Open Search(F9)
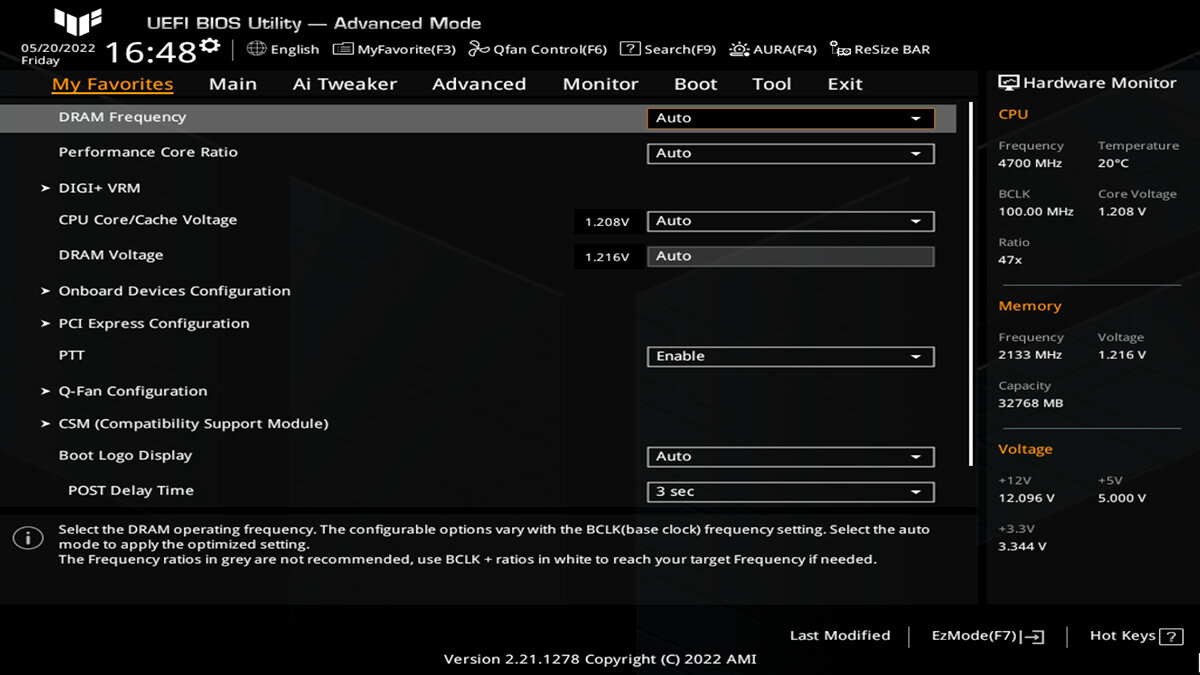 (x=668, y=49)
